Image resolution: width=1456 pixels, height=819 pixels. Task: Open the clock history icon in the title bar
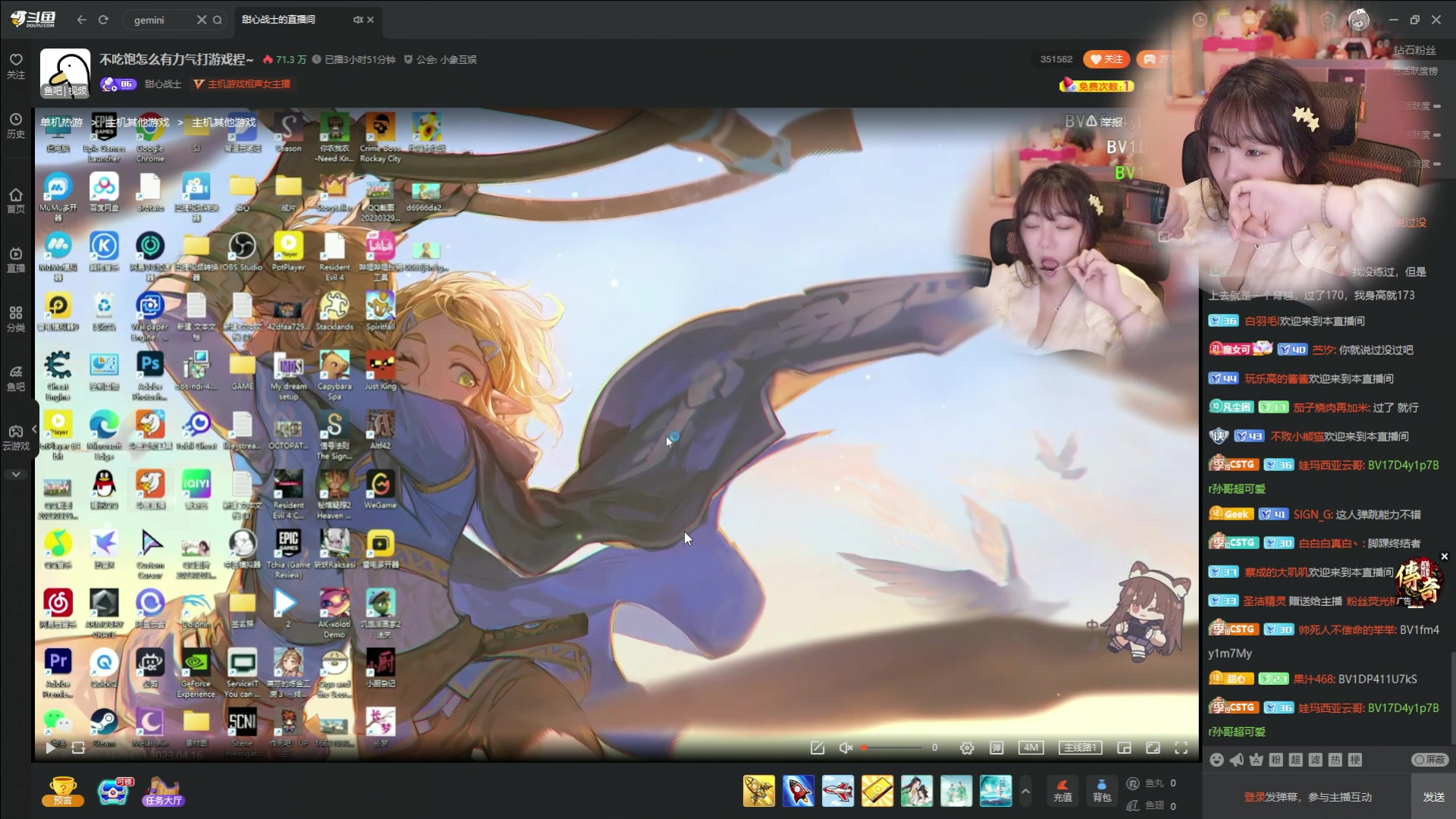click(1200, 20)
